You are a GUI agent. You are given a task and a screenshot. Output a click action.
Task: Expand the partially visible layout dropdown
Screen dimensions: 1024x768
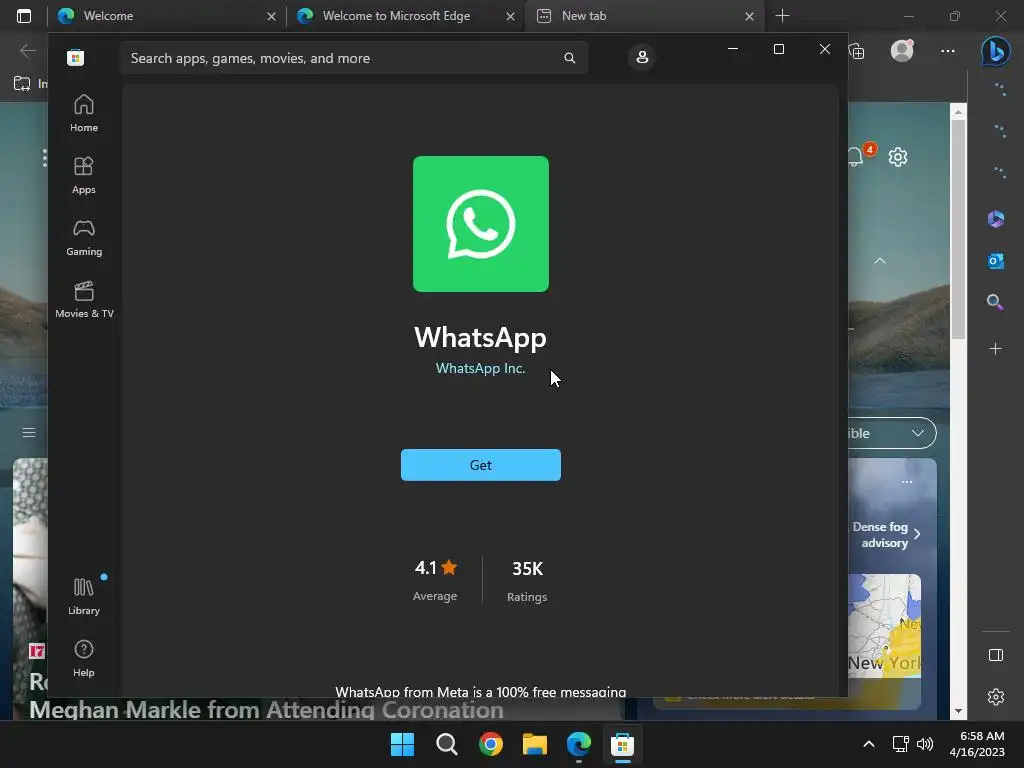[892, 433]
